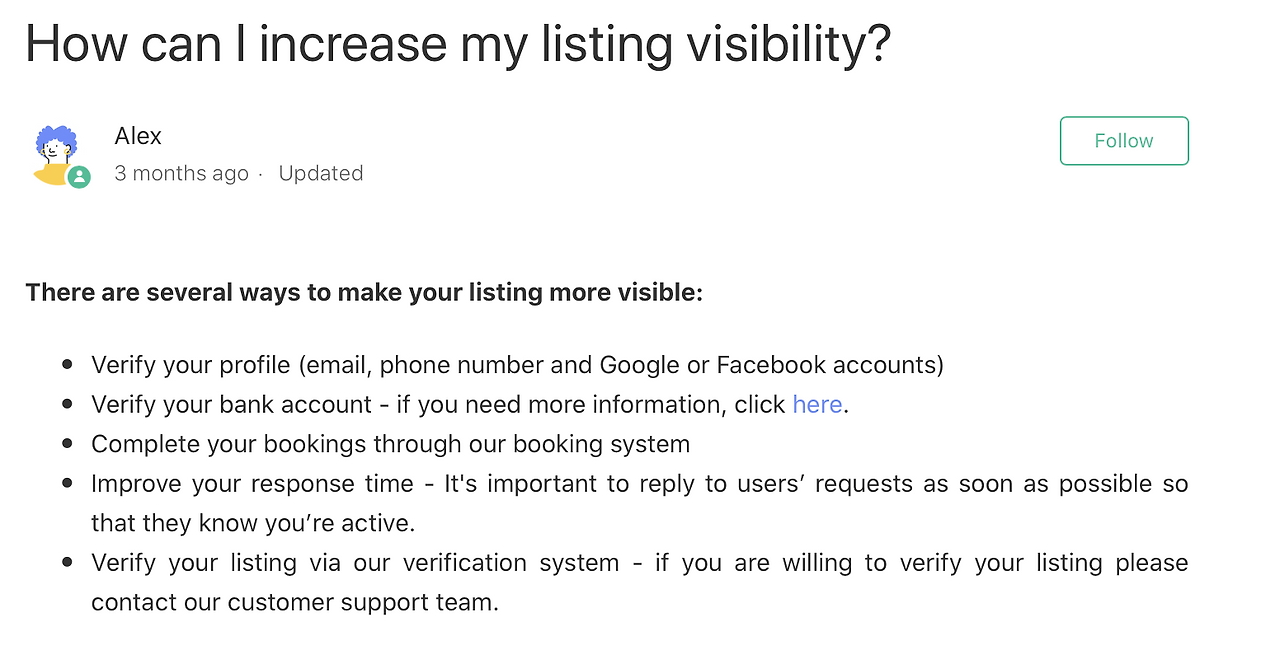Image resolution: width=1280 pixels, height=664 pixels.
Task: Click bullet dot beside "Verify your profile"
Action: click(67, 364)
